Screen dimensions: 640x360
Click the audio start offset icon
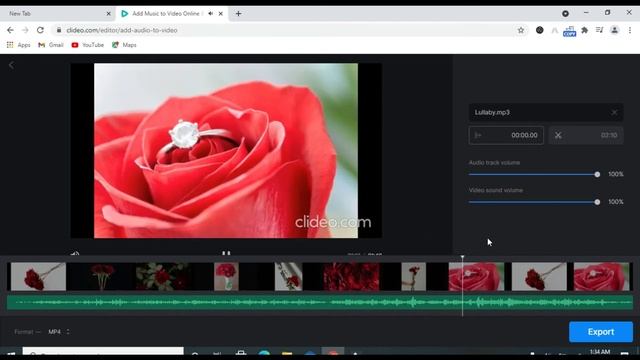(478, 135)
